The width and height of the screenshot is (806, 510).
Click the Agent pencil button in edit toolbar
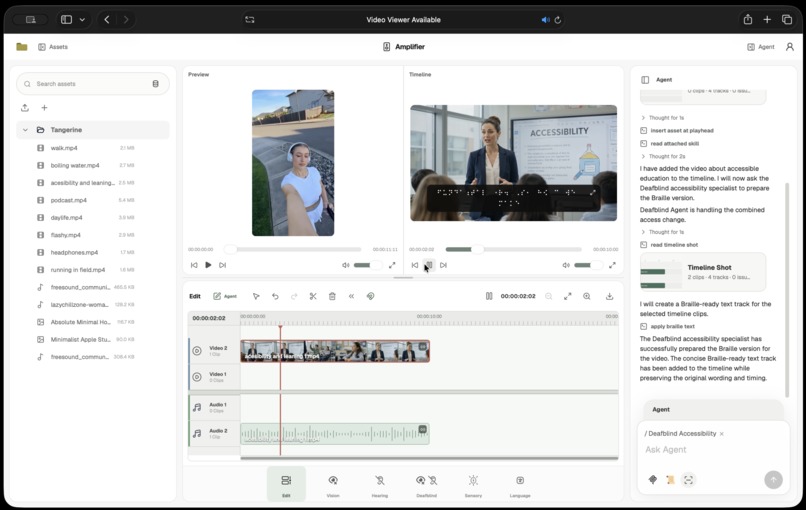point(225,296)
